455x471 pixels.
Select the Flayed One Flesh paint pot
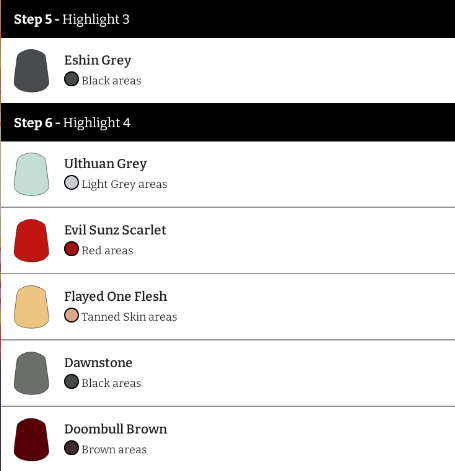pos(31,307)
